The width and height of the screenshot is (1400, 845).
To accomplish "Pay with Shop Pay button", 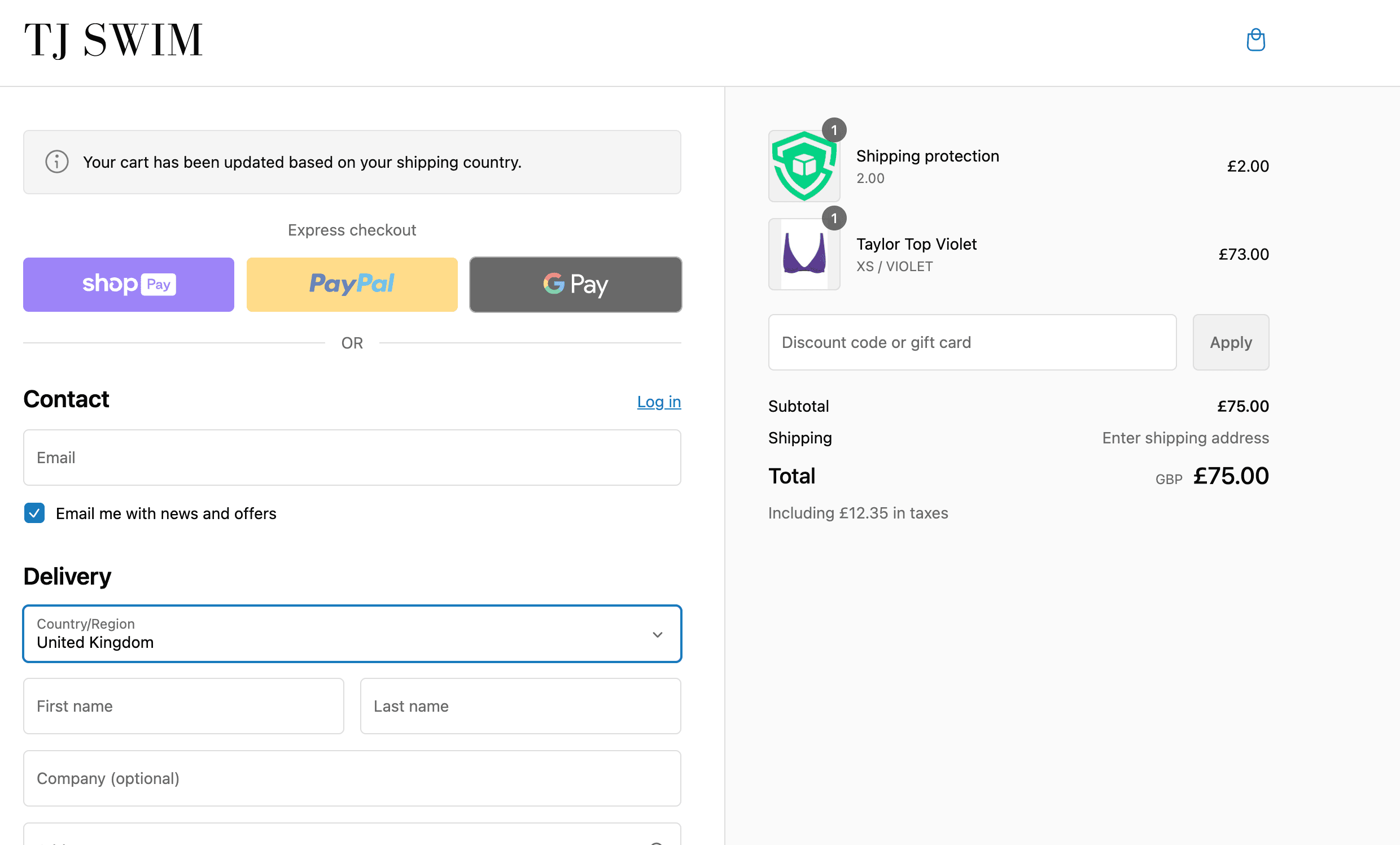I will coord(128,284).
